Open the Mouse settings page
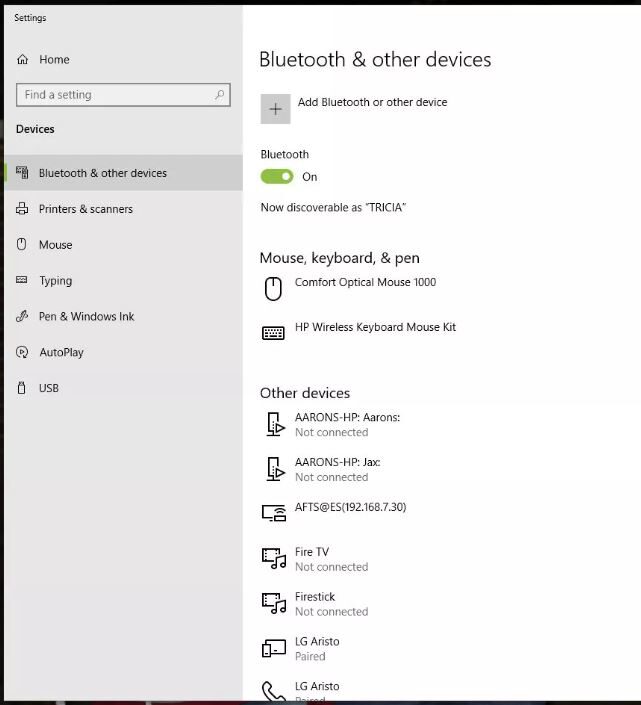This screenshot has width=641, height=705. [x=55, y=245]
